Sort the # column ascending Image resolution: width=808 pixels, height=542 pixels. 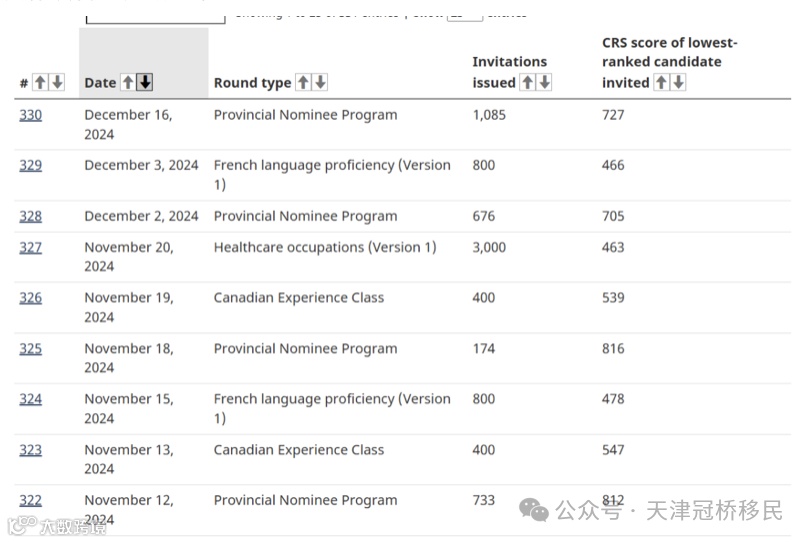pos(40,83)
